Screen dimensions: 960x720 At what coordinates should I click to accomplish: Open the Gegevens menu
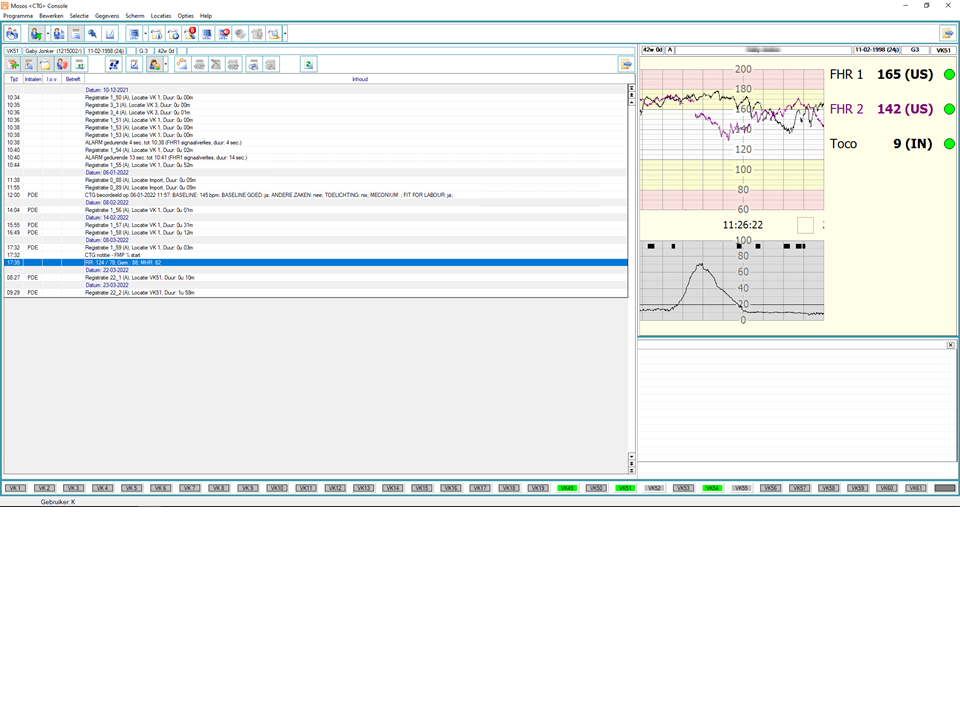pos(107,16)
